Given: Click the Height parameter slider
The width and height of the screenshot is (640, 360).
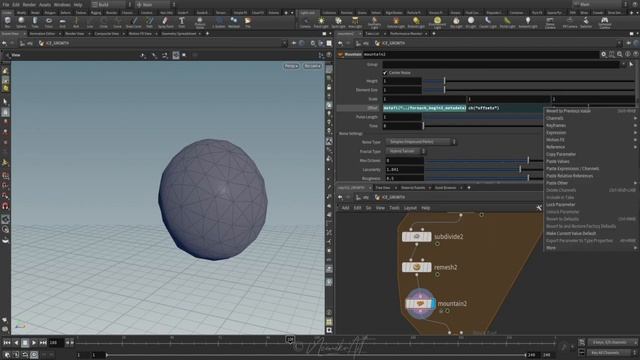Looking at the screenshot, I should pyautogui.click(x=529, y=81).
